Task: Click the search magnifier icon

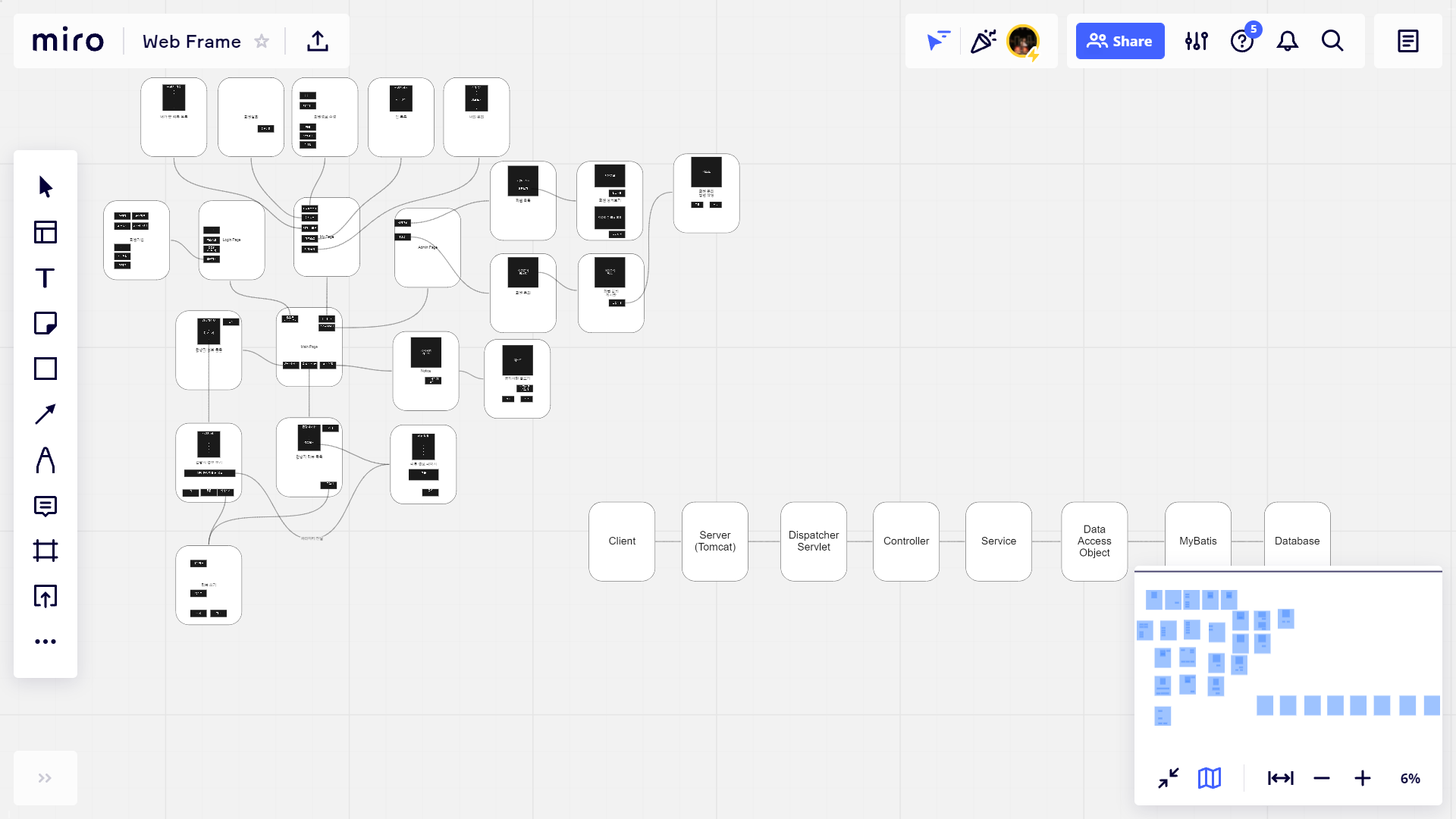Action: pos(1332,41)
